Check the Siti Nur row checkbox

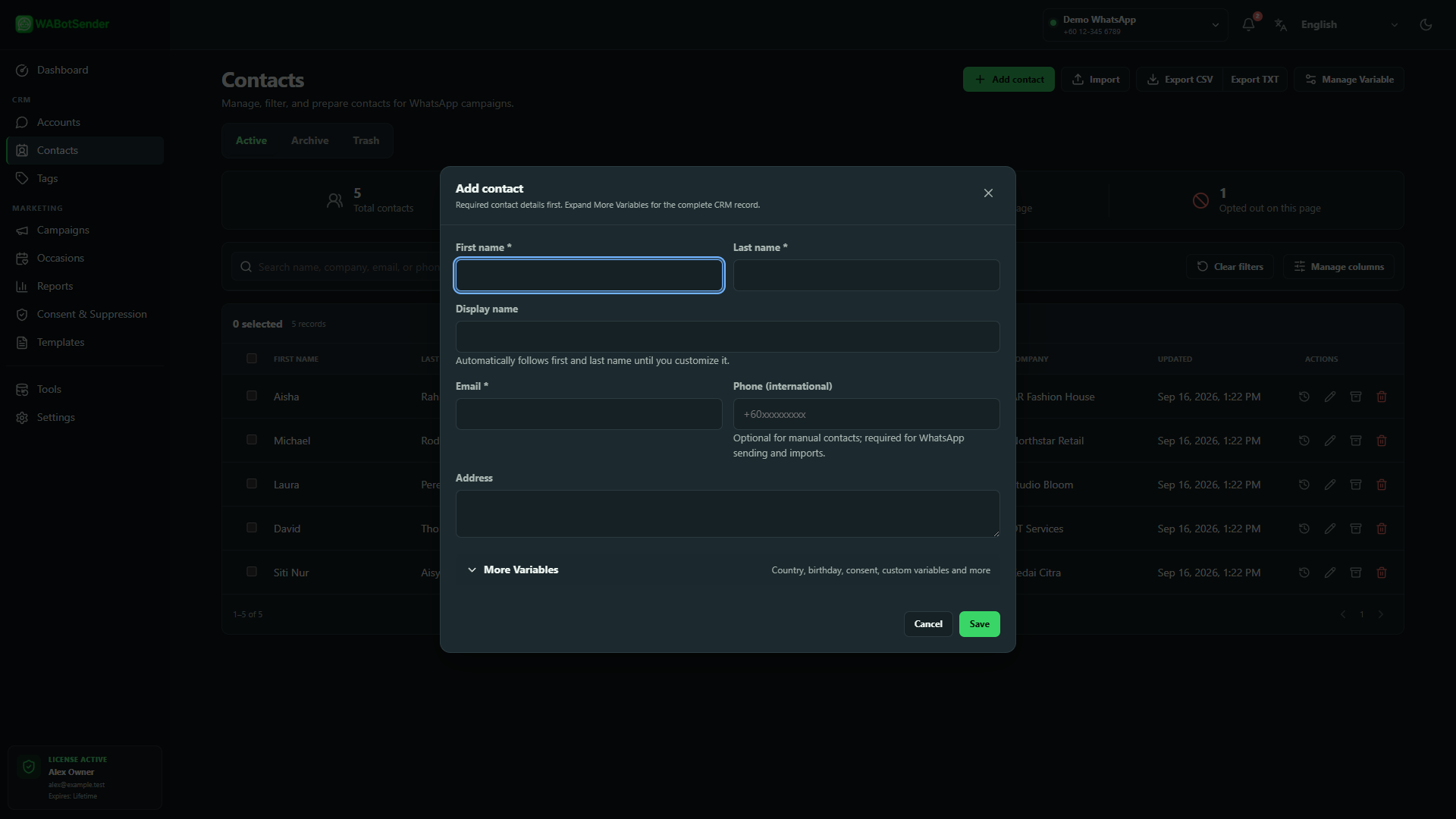click(252, 572)
